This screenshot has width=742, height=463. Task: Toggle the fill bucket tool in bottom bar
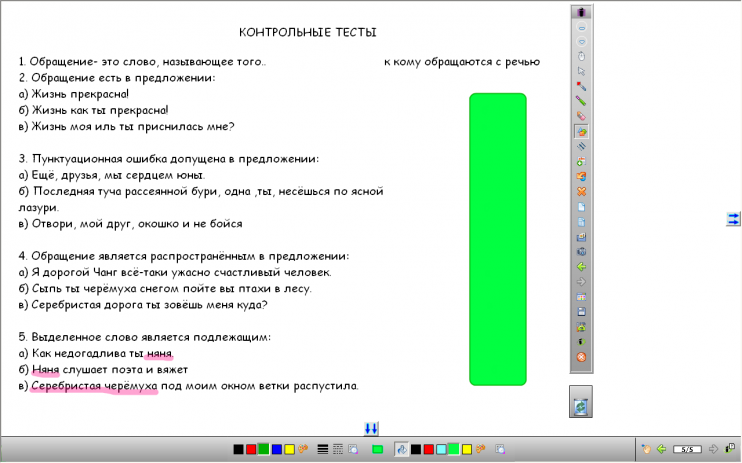(401, 450)
